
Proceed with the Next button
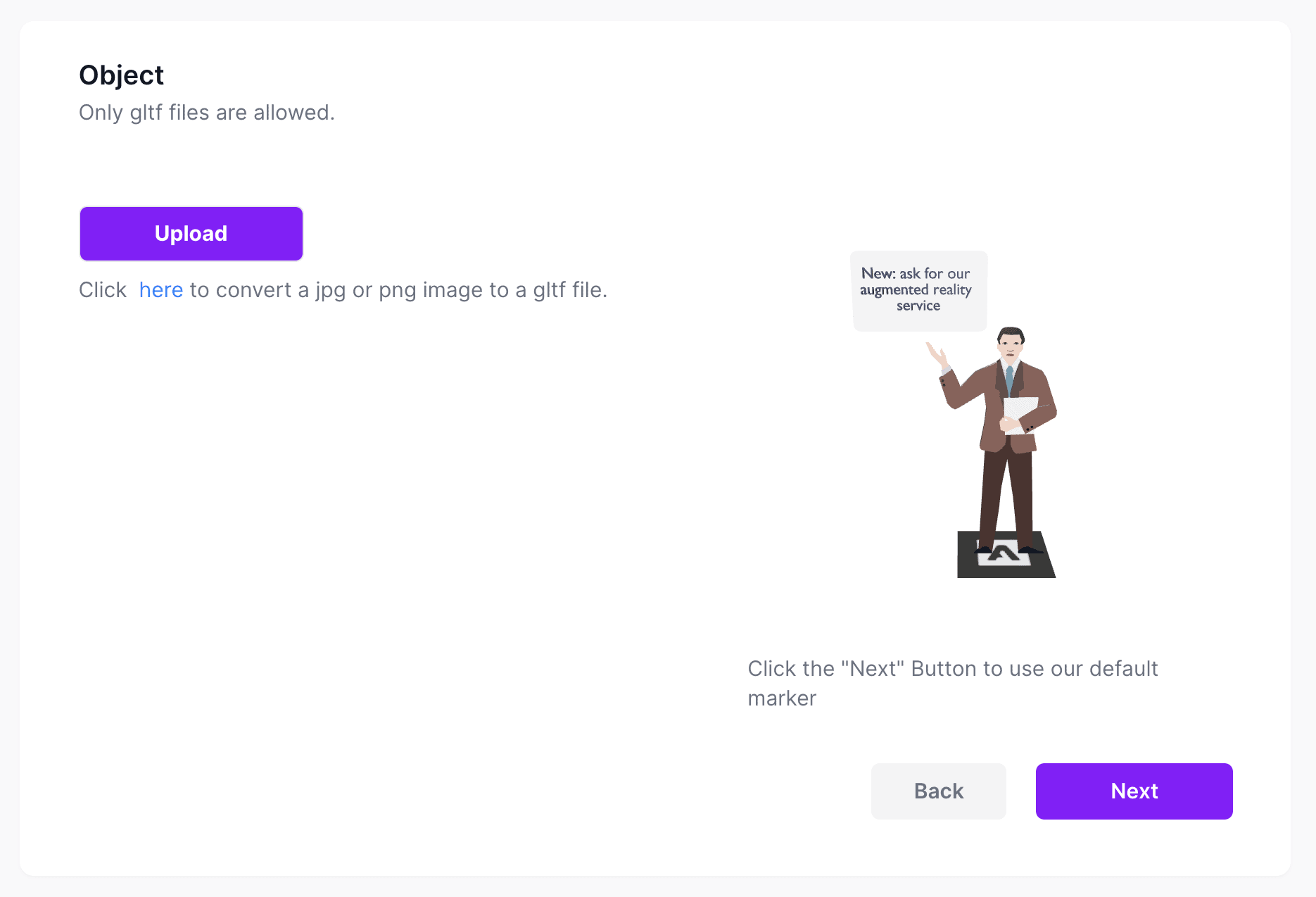pyautogui.click(x=1134, y=791)
